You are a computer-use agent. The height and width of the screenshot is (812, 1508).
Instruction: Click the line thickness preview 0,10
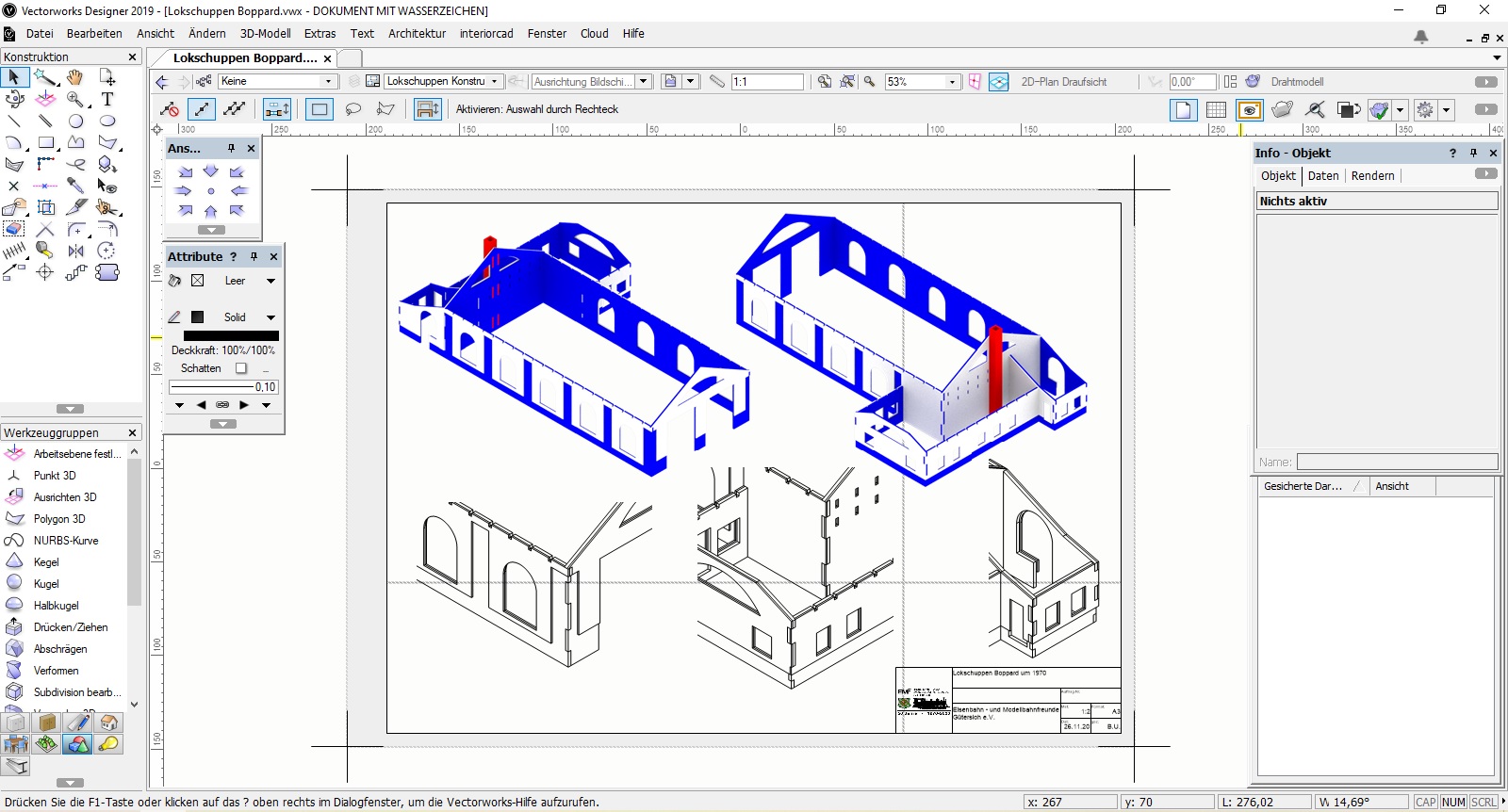click(x=223, y=387)
